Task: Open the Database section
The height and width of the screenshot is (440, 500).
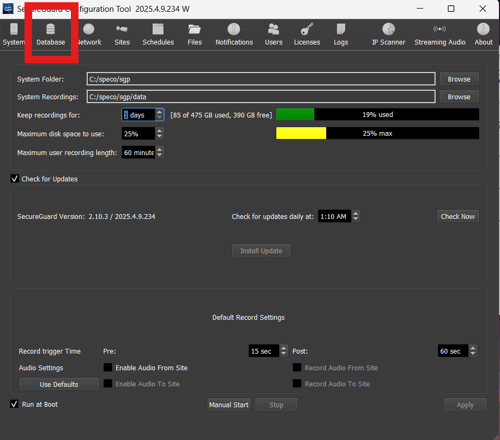Action: click(x=51, y=34)
